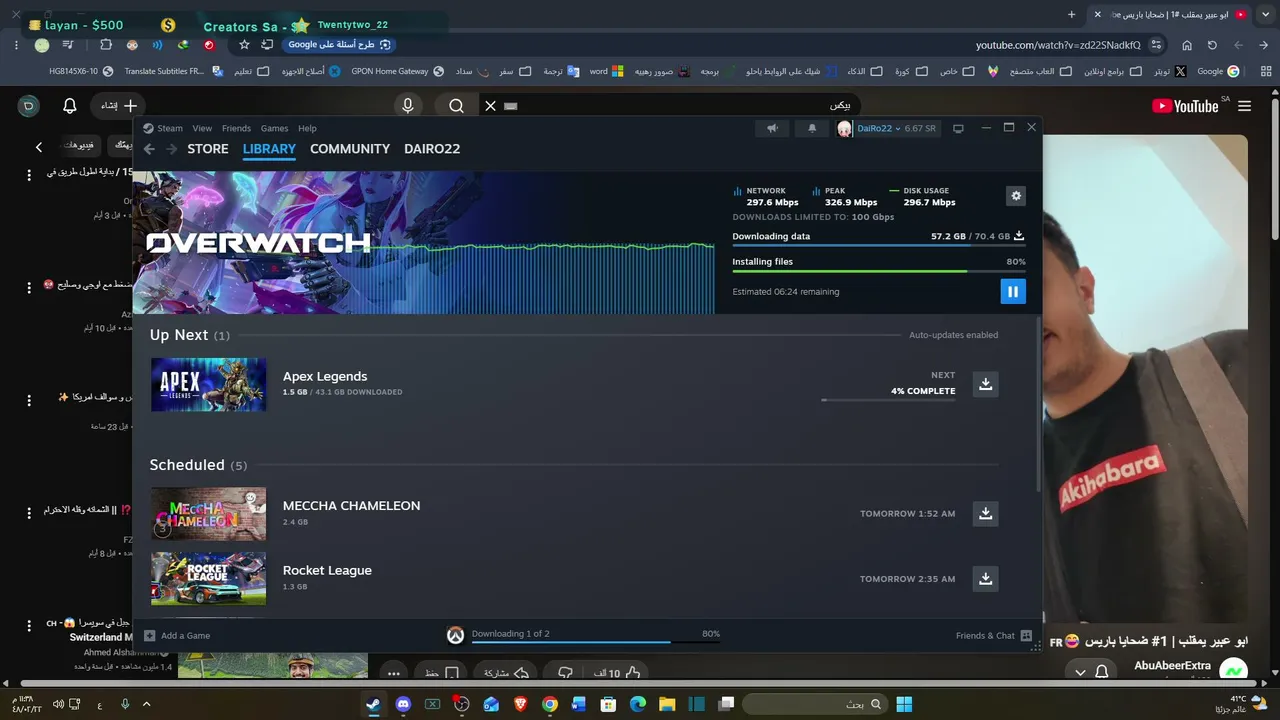Pause the Overwatch download
This screenshot has width=1280, height=720.
click(x=1013, y=292)
